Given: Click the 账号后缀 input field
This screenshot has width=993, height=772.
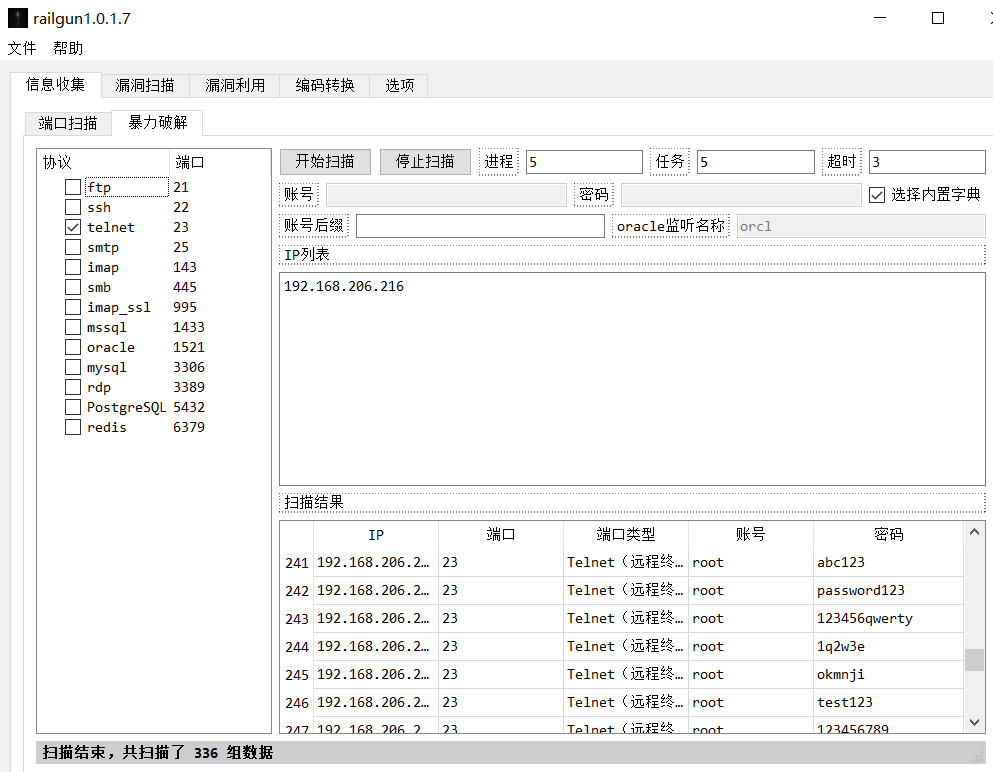Looking at the screenshot, I should click(480, 225).
